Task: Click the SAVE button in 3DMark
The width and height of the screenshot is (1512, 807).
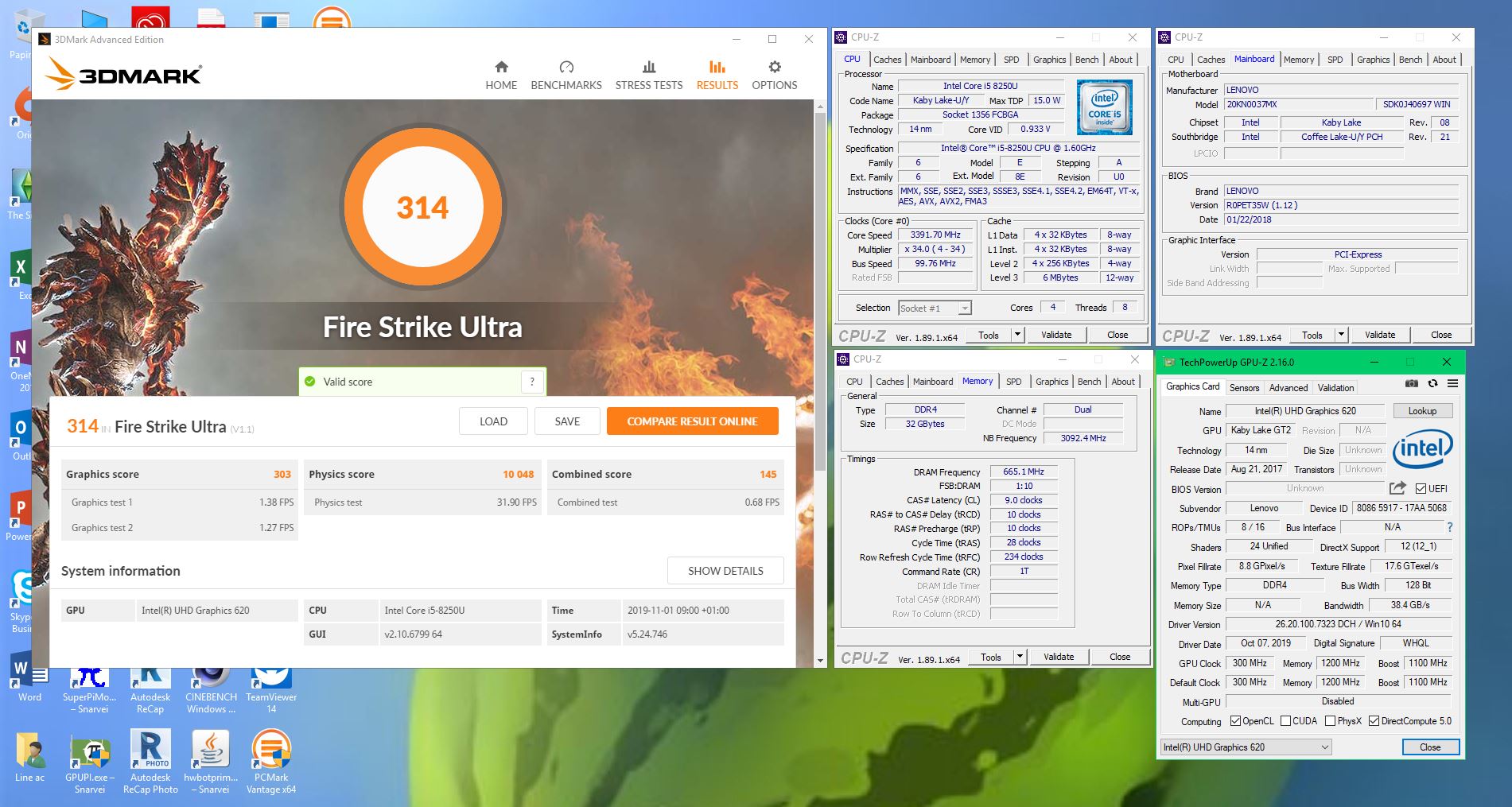Action: point(567,421)
